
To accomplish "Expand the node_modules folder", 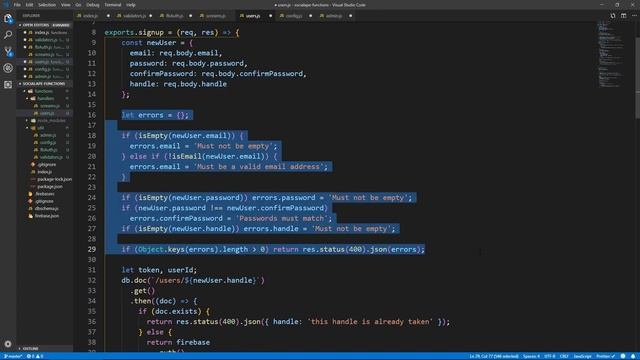I will [44, 120].
